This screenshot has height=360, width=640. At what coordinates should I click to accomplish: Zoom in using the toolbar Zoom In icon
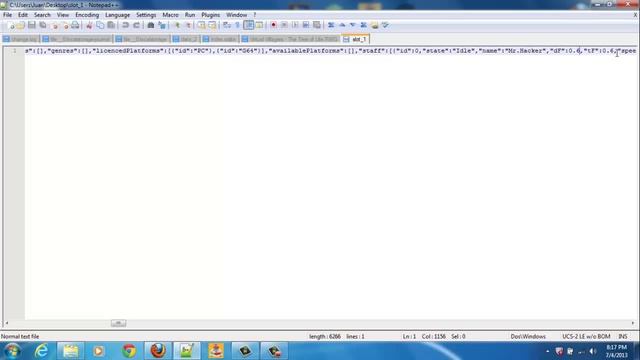tap(177, 25)
